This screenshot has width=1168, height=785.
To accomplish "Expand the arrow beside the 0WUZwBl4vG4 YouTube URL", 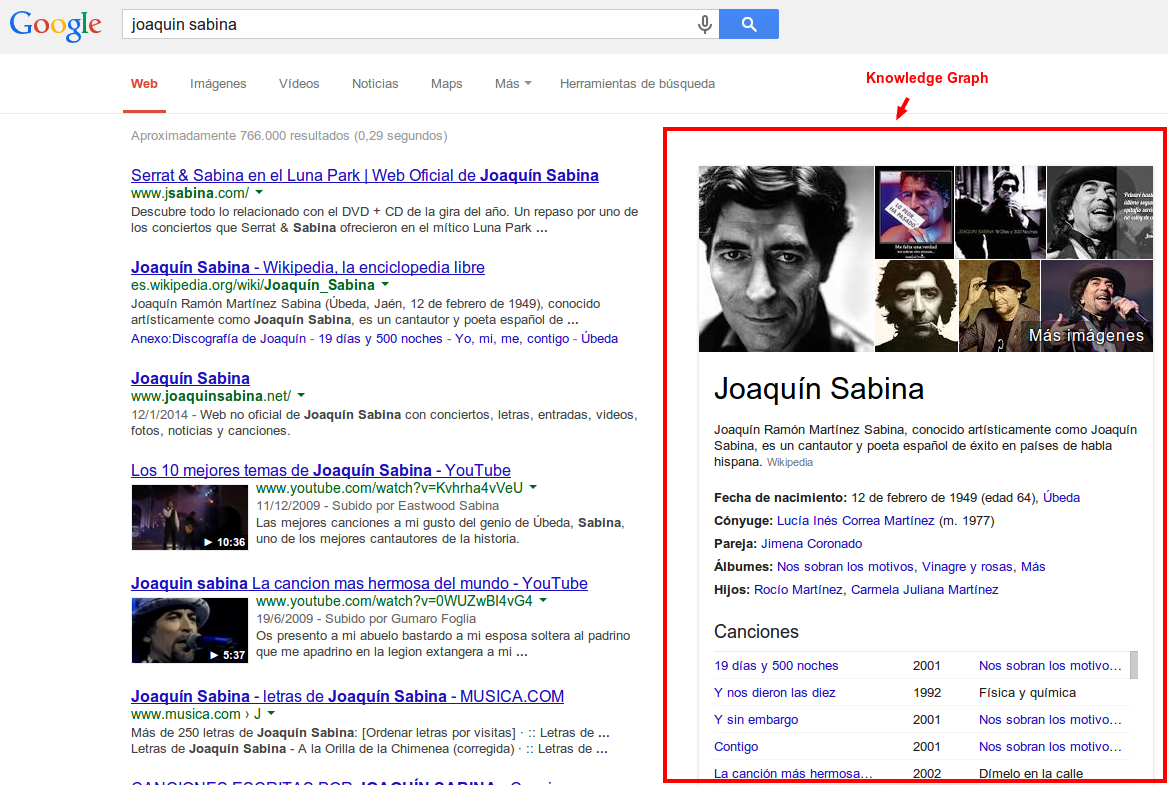I will [543, 600].
